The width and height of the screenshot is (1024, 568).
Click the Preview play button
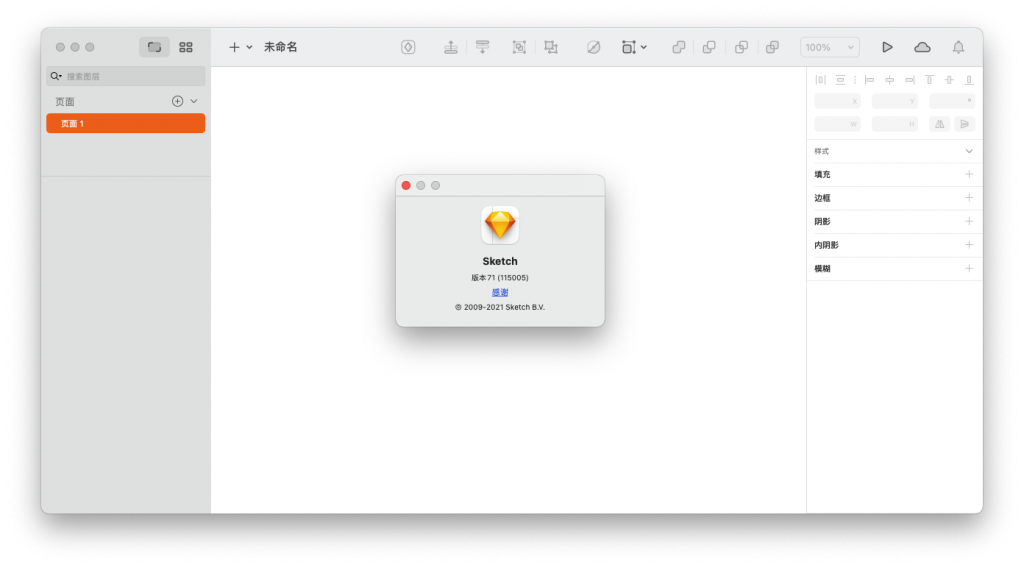(x=888, y=47)
